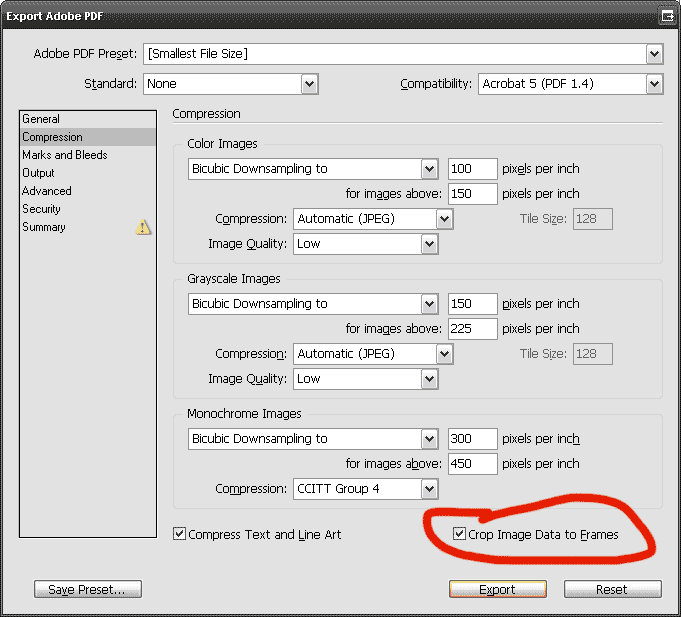Click Save Preset... button
This screenshot has height=617, width=681.
(88, 589)
